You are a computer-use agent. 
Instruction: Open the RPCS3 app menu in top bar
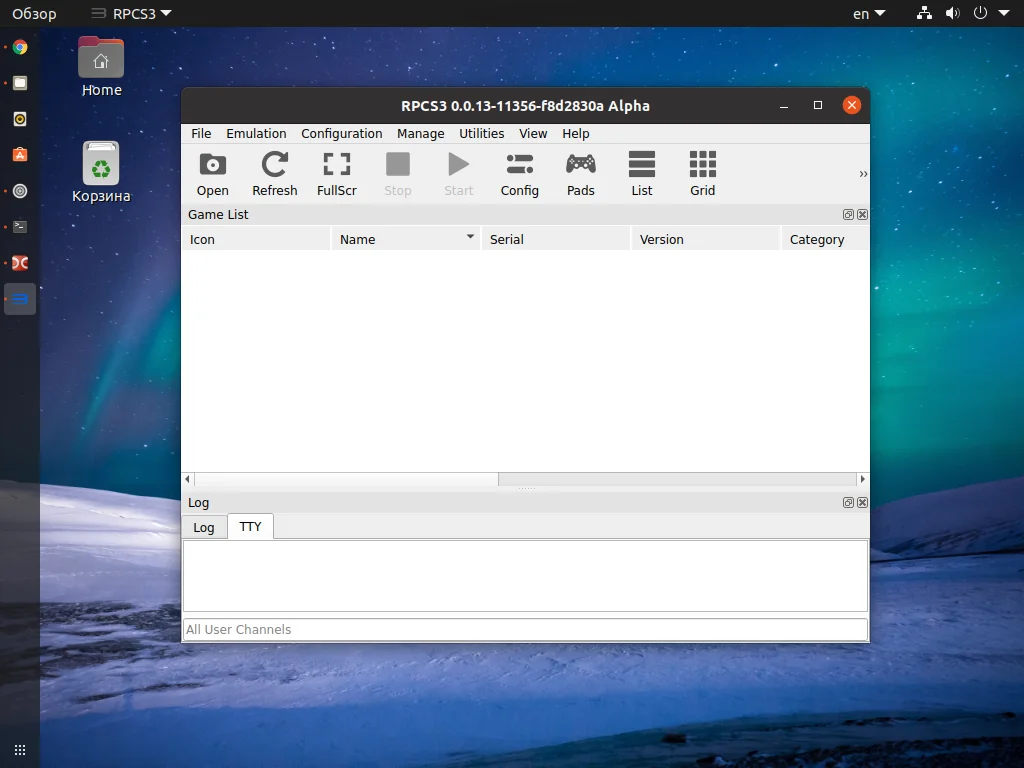pos(131,14)
